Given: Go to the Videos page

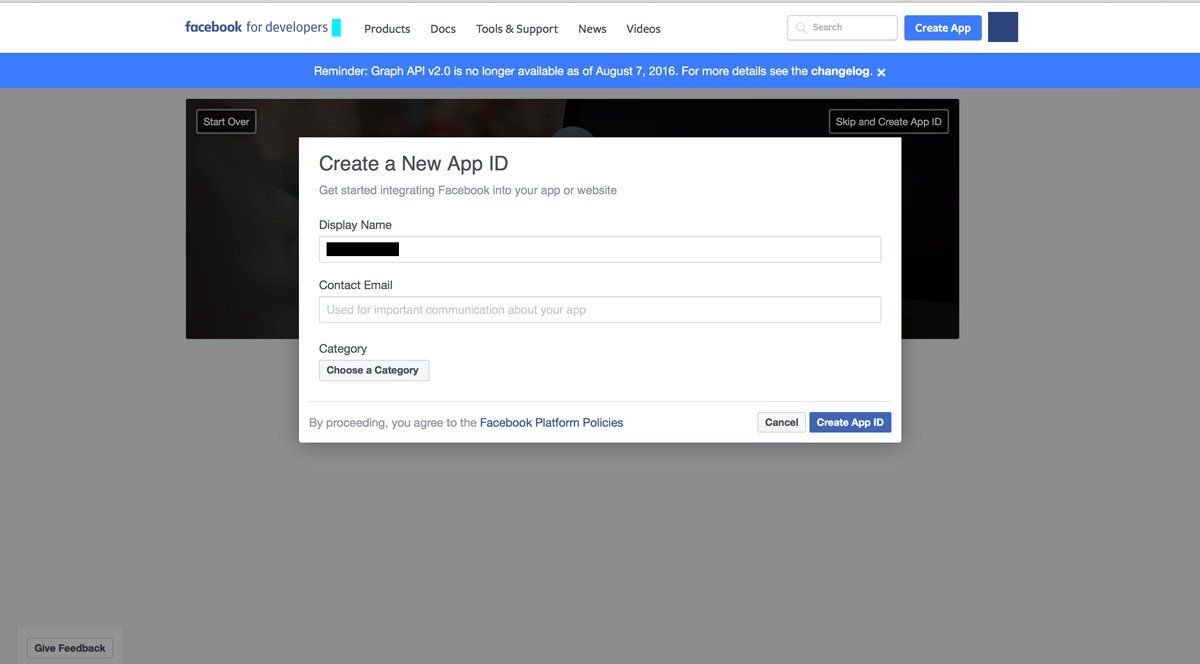Looking at the screenshot, I should pyautogui.click(x=643, y=29).
